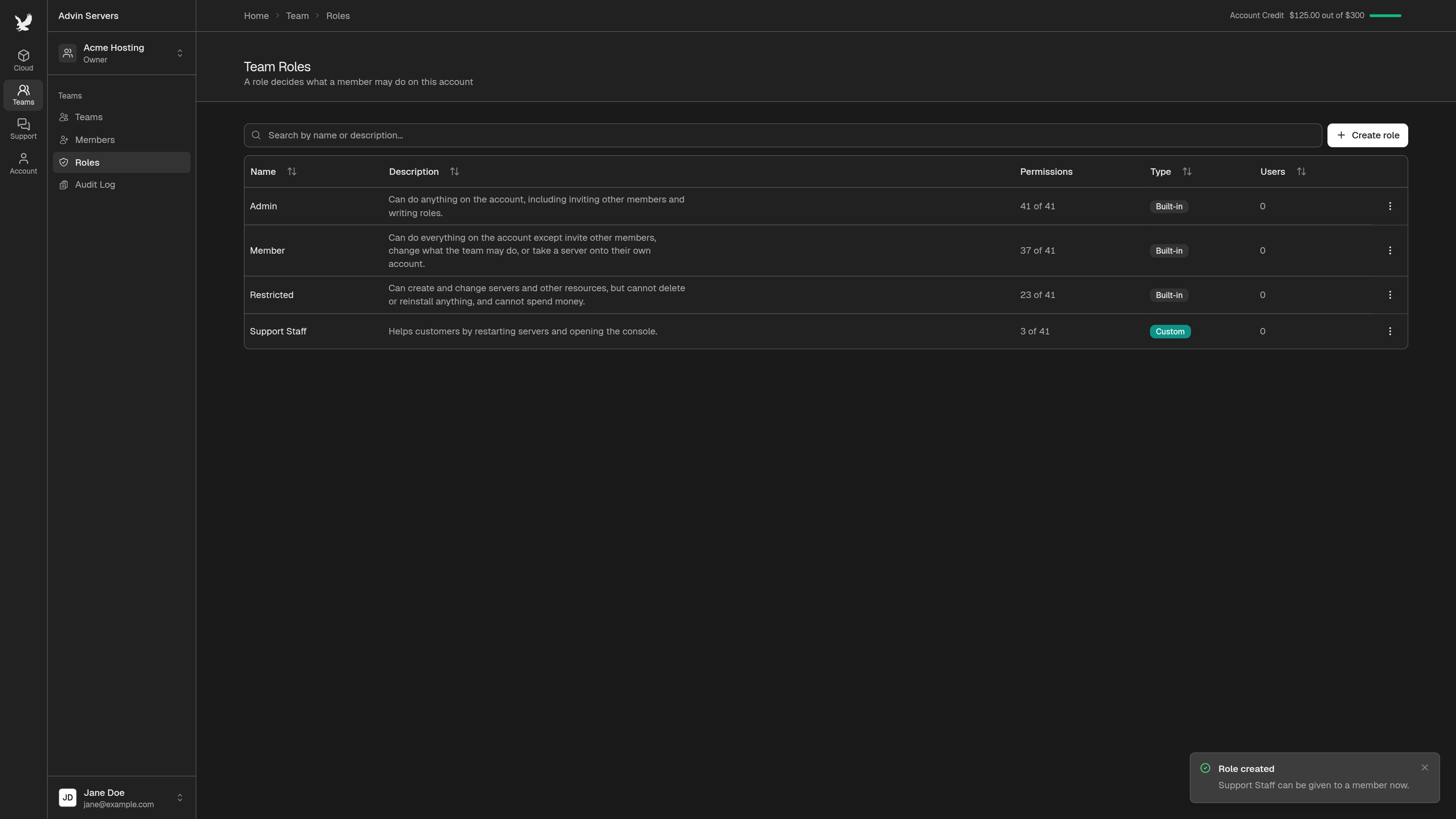The image size is (1456, 819).
Task: Click the Create role button
Action: 1367,135
